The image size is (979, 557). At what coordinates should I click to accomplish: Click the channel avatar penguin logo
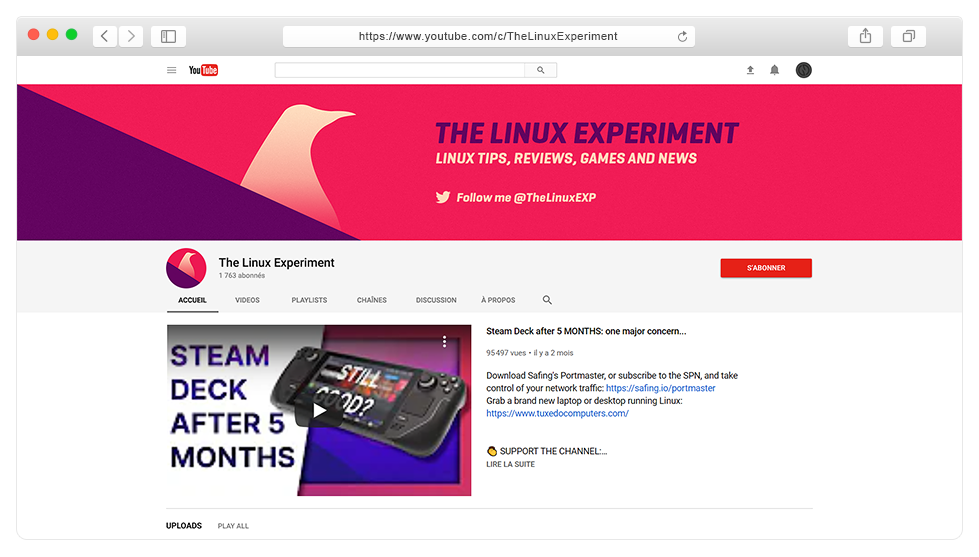[186, 268]
